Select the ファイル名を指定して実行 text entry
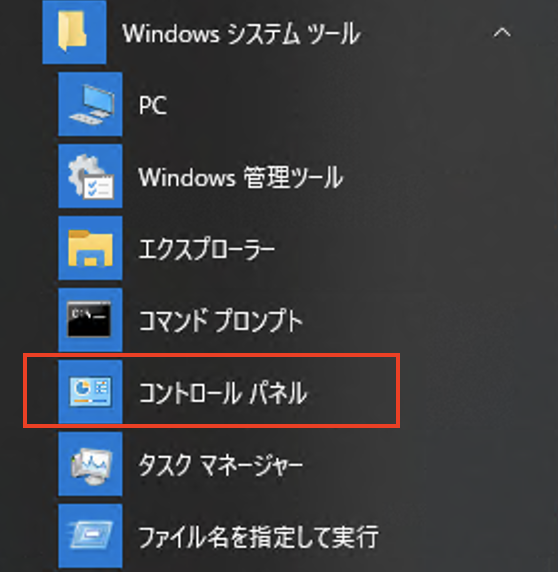The height and width of the screenshot is (572, 558). coord(259,537)
